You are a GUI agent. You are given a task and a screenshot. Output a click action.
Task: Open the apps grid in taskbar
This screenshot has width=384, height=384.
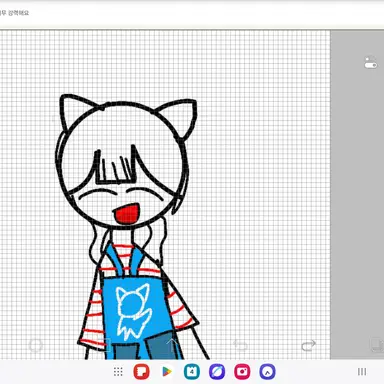click(x=118, y=372)
